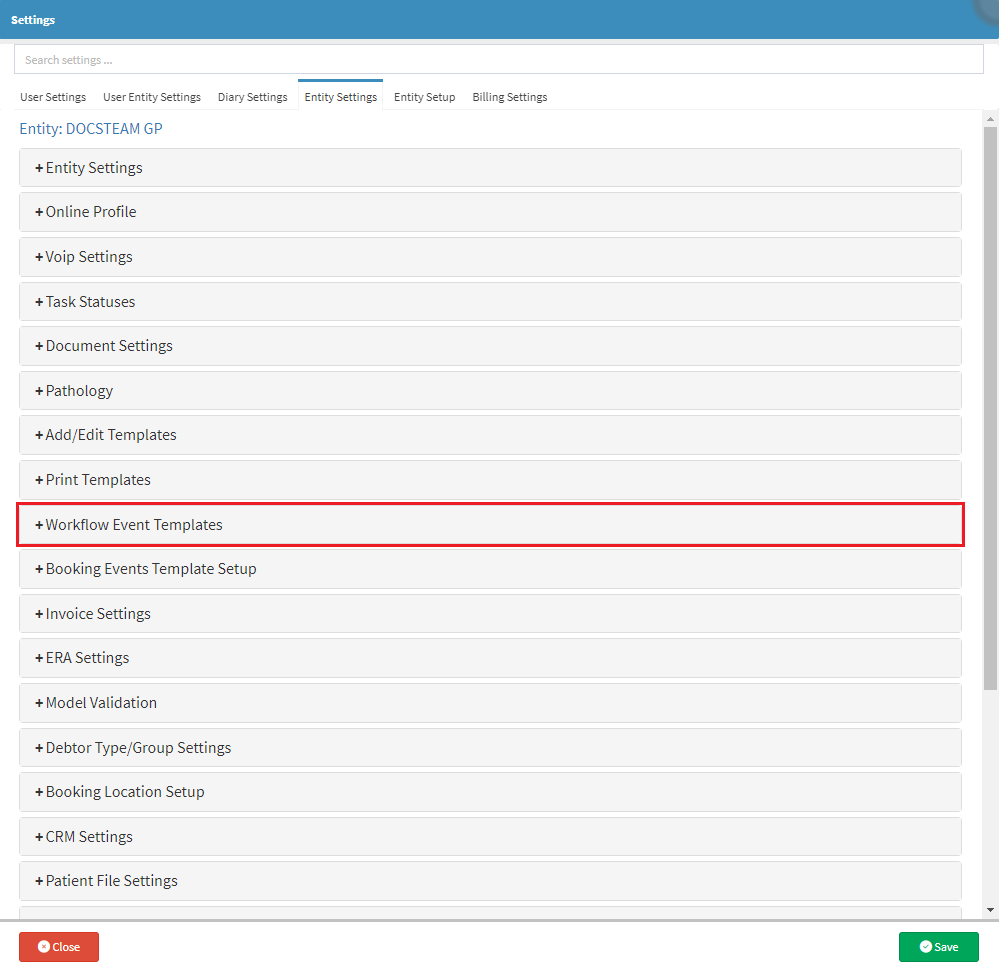Click the scrollbar up arrow

[990, 118]
